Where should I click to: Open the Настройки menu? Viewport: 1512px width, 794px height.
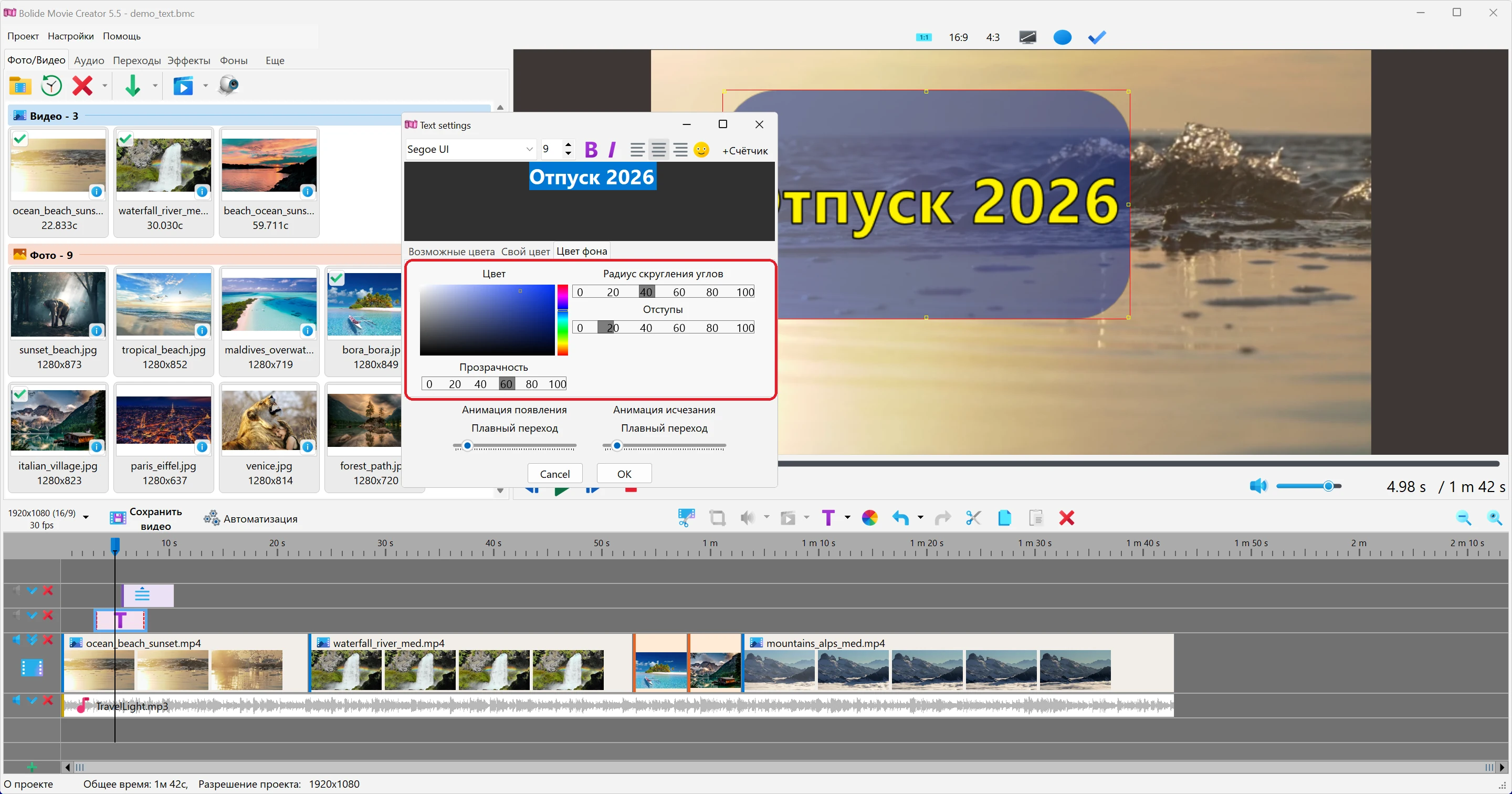click(x=70, y=36)
